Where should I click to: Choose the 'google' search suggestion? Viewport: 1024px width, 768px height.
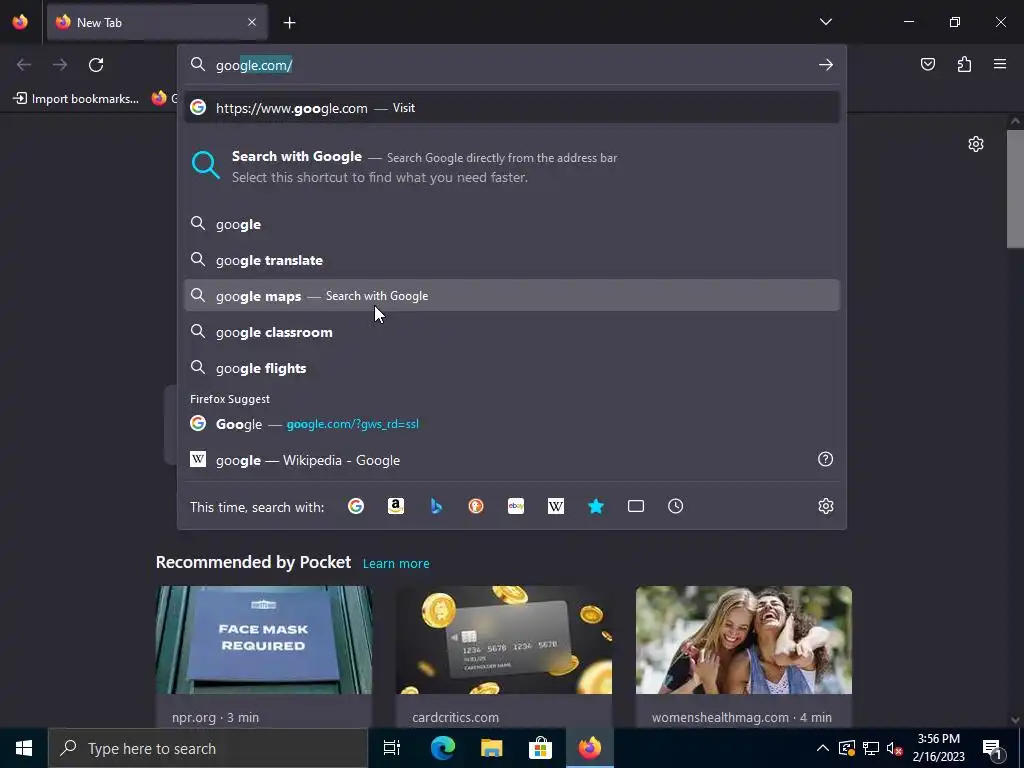(x=512, y=224)
